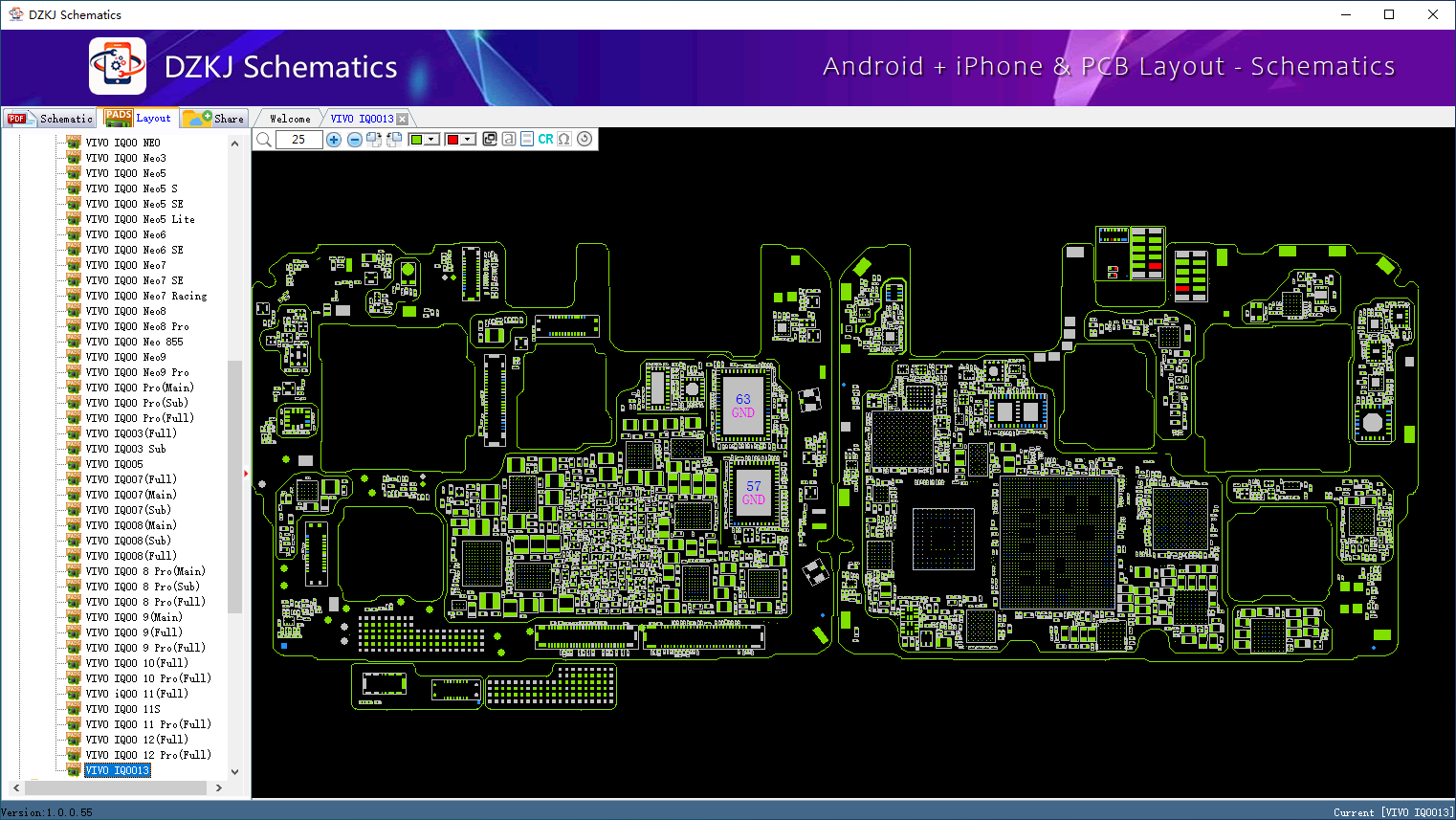Click the highlighted VIVO IQOO13 tree item

(x=118, y=770)
